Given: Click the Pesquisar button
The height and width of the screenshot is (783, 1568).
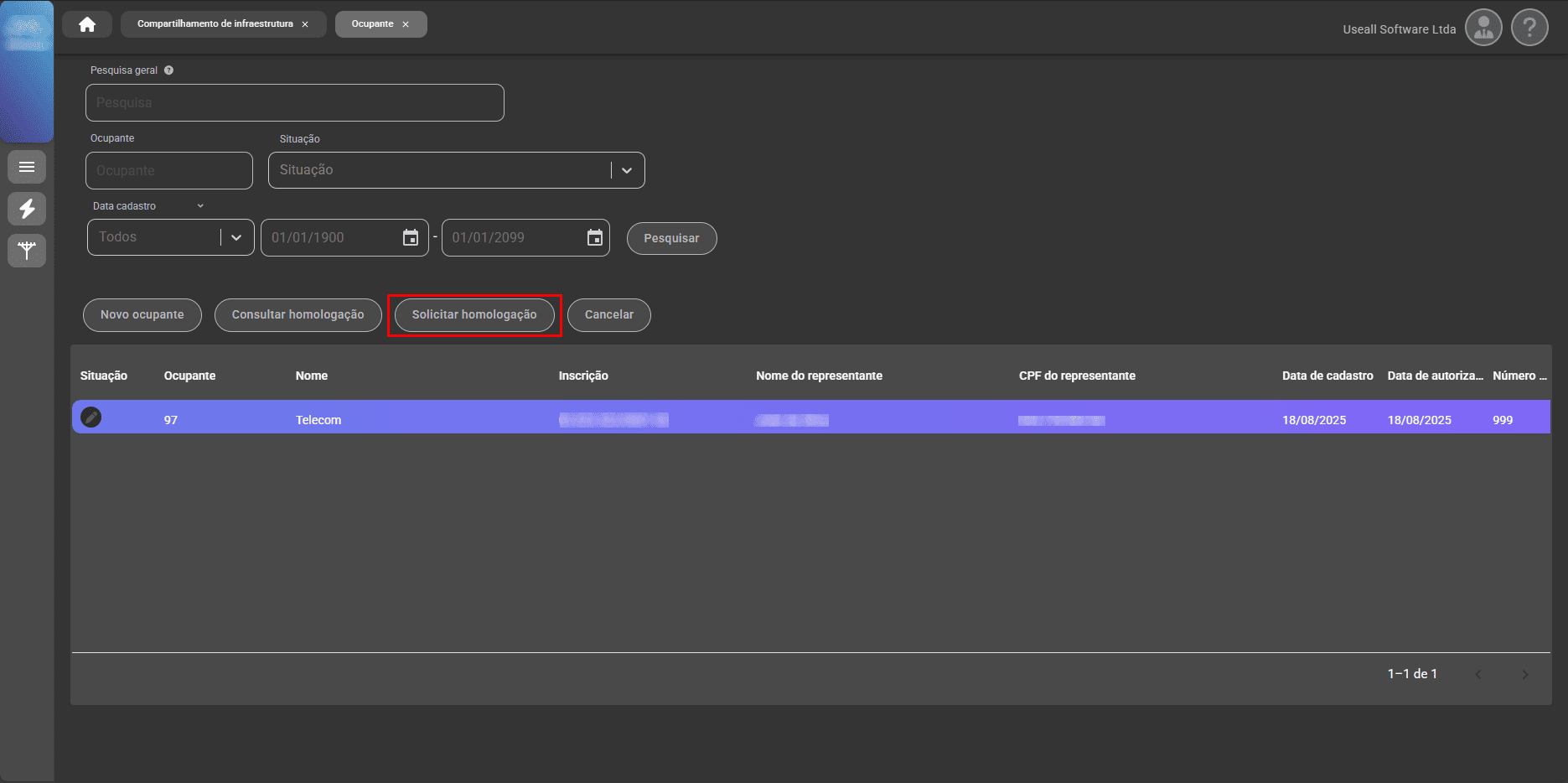Looking at the screenshot, I should click(671, 238).
